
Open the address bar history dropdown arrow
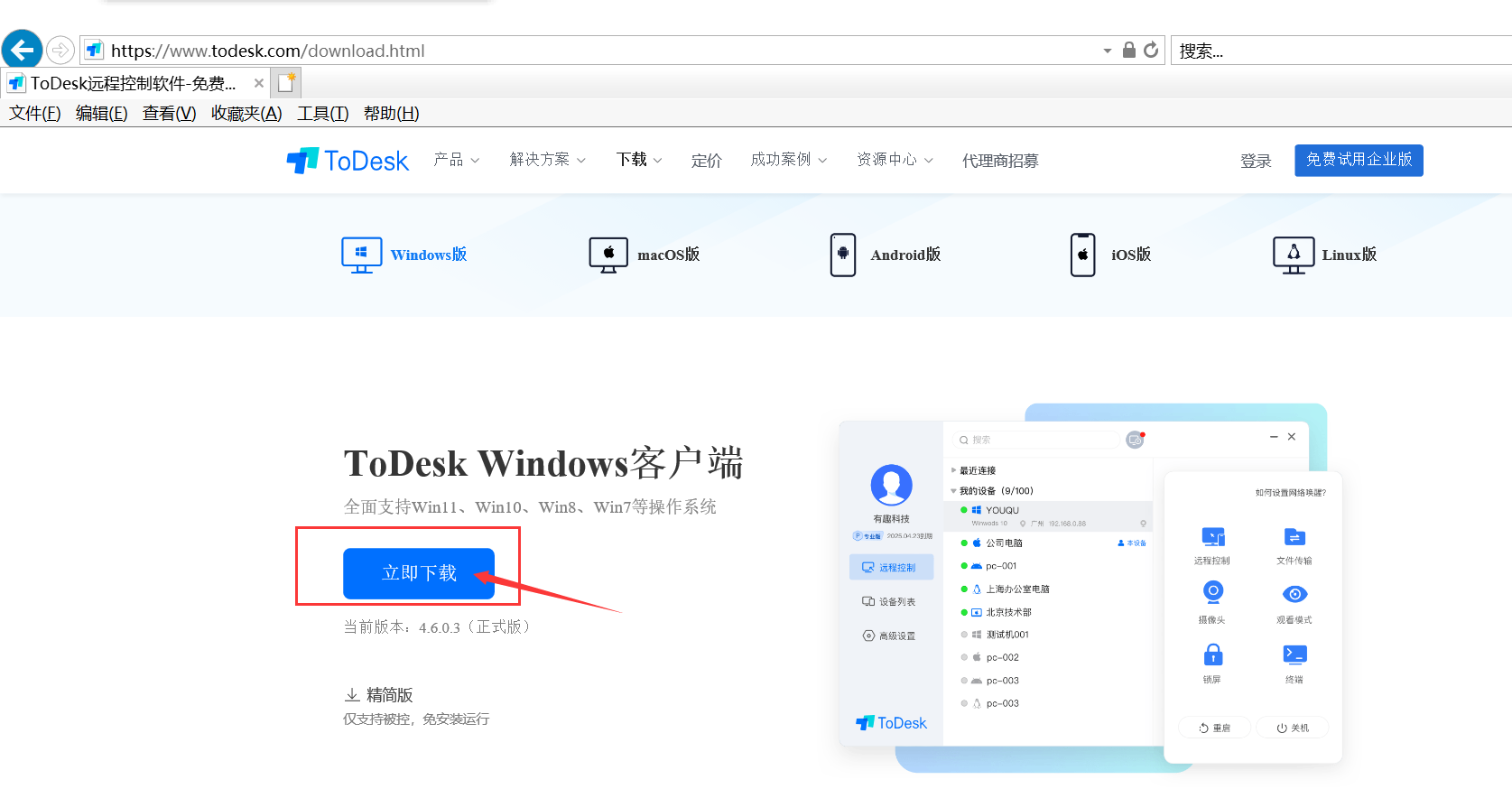point(1108,51)
